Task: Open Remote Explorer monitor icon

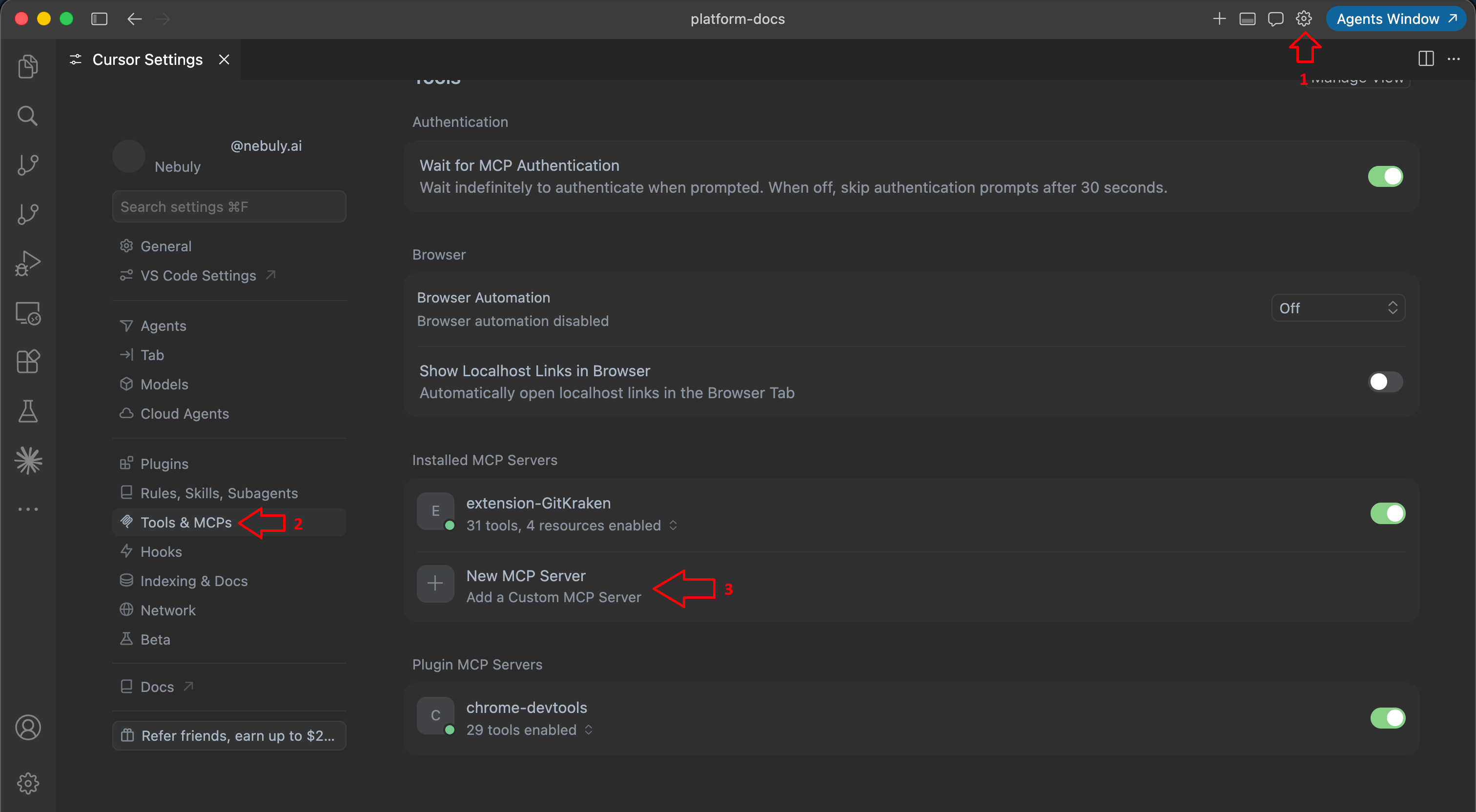Action: click(x=27, y=313)
